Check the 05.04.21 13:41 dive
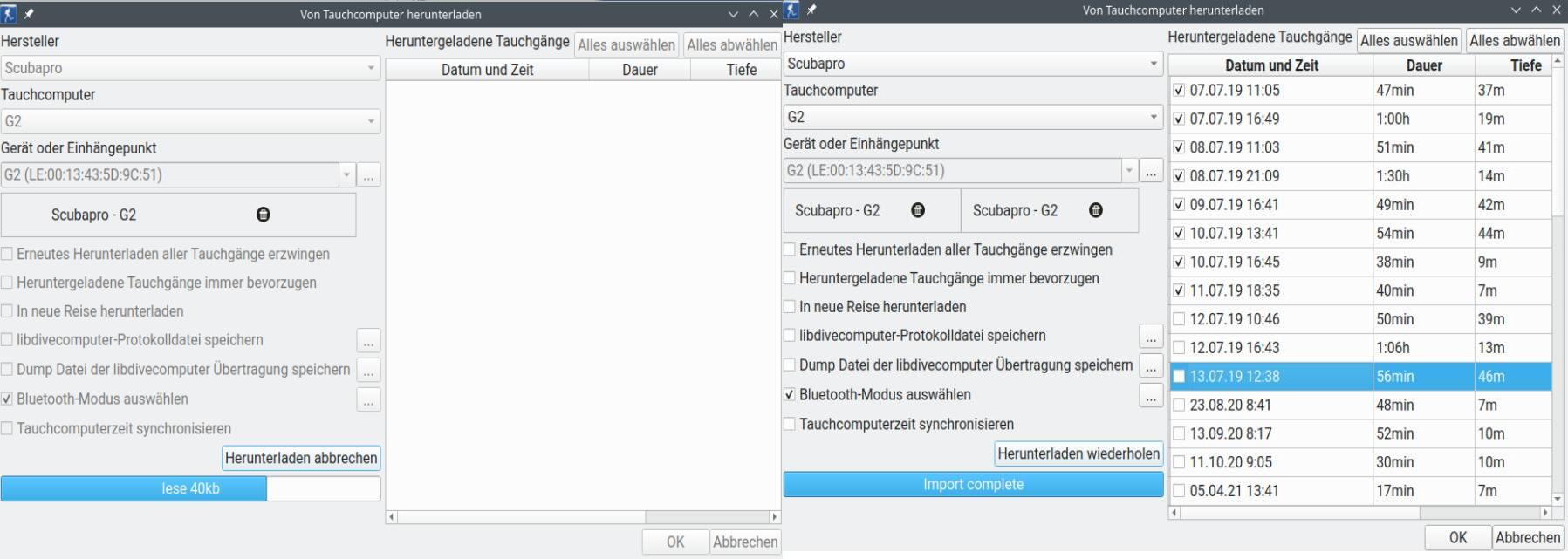Screen dimensions: 1568x559 (1179, 491)
